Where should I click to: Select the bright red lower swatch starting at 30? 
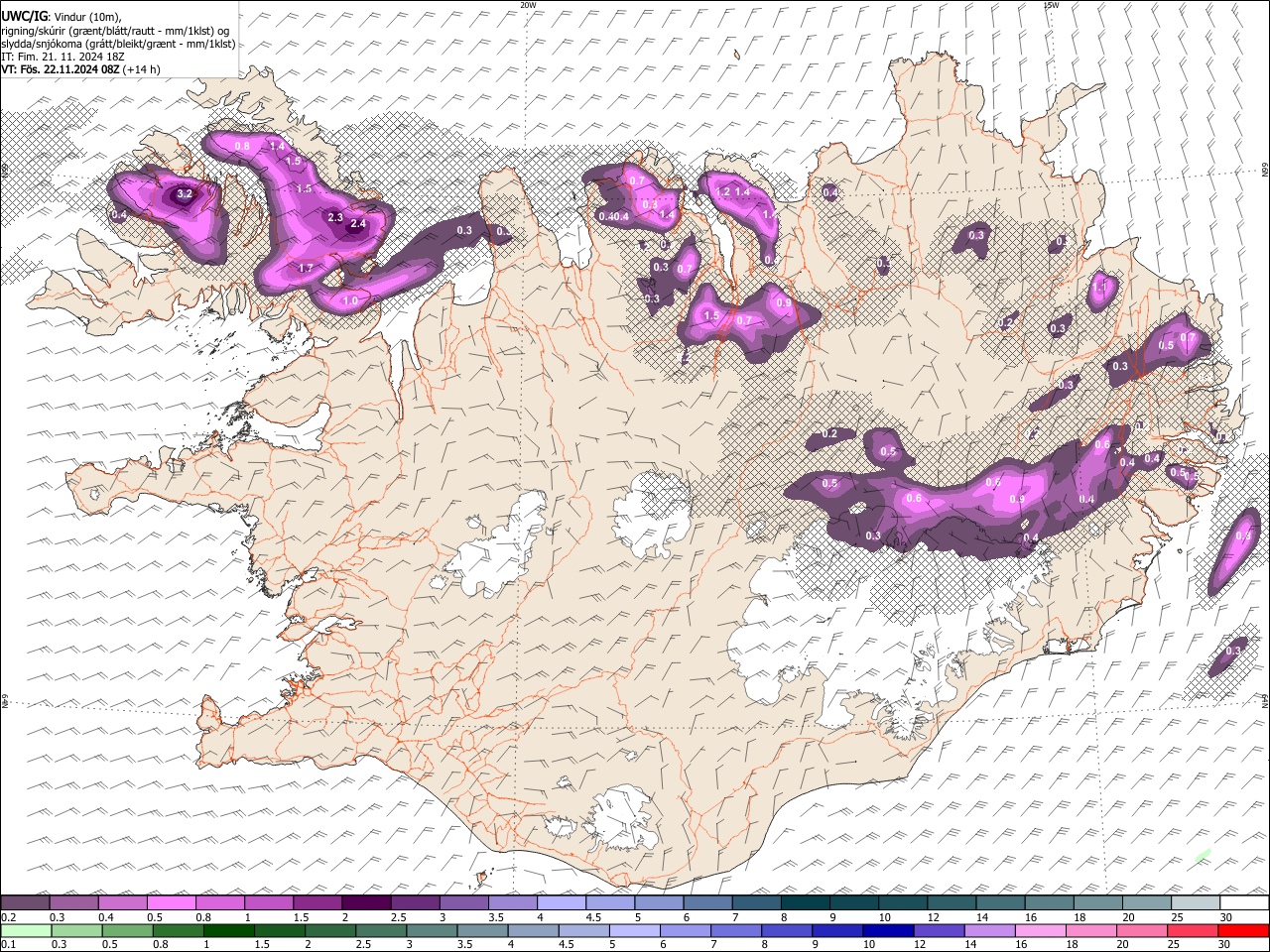click(1244, 930)
